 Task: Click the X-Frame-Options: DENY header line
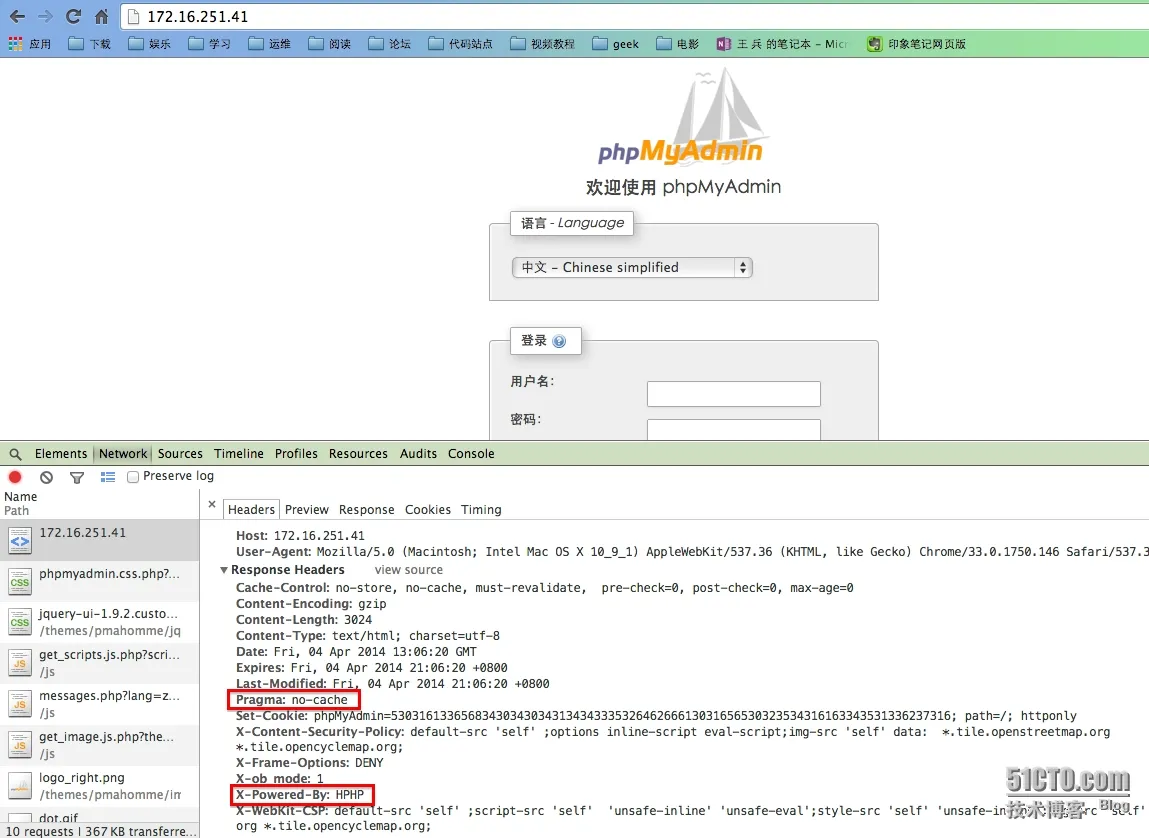(x=309, y=763)
